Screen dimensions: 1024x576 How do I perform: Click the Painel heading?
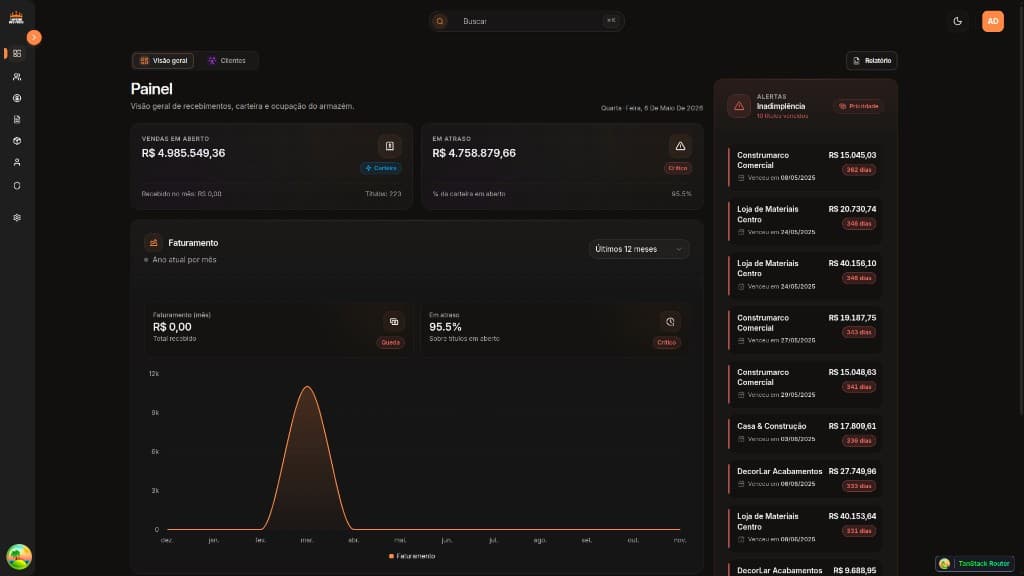click(152, 89)
